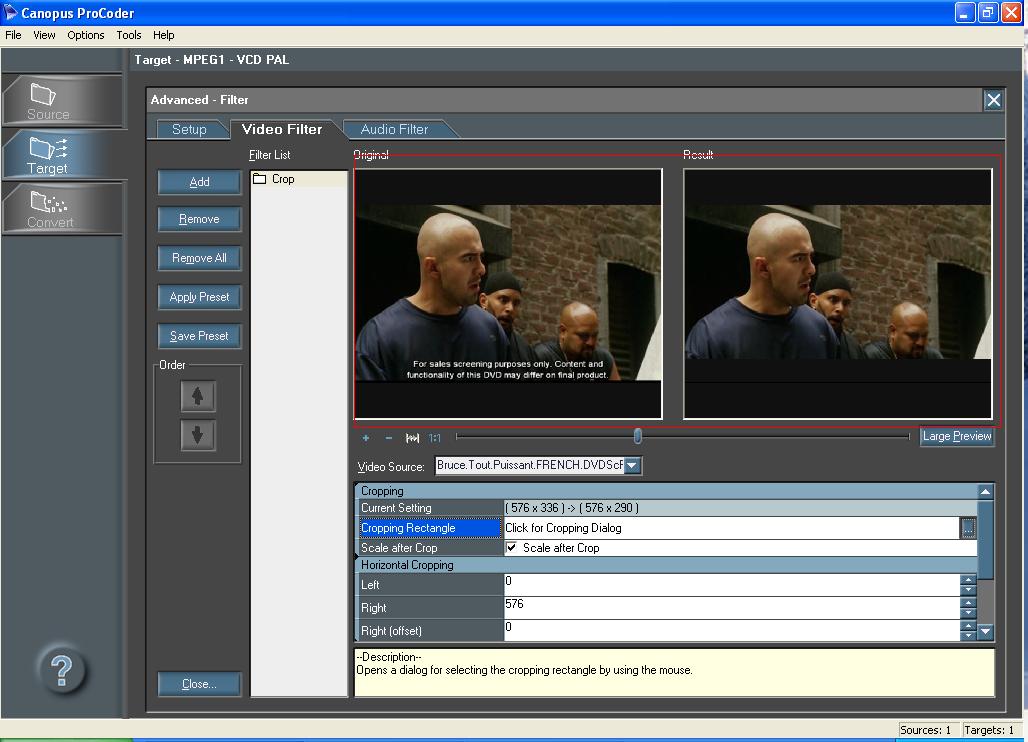Click the Canopus ProCoder title bar icon

click(x=10, y=12)
